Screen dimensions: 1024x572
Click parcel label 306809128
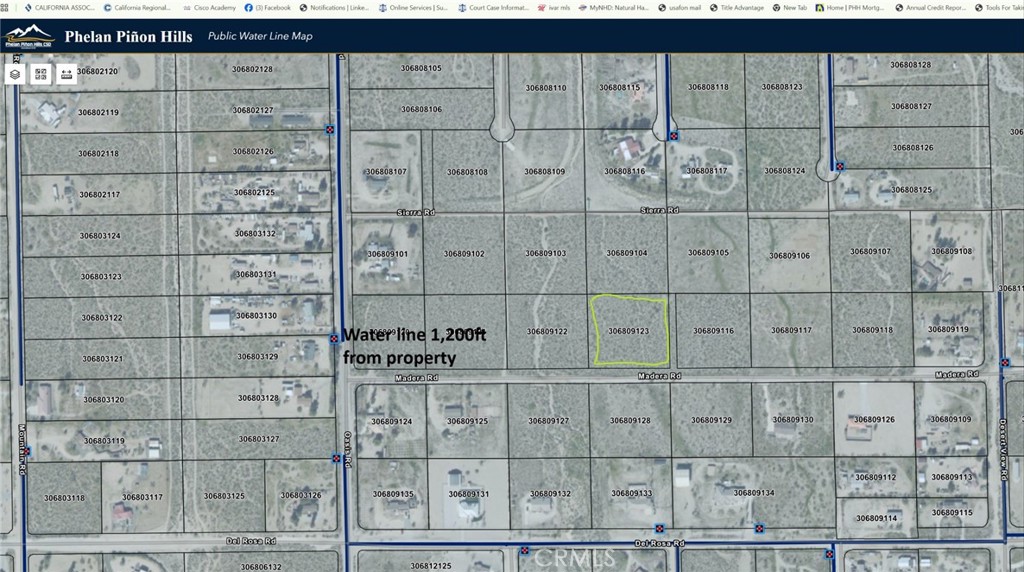pyautogui.click(x=630, y=421)
